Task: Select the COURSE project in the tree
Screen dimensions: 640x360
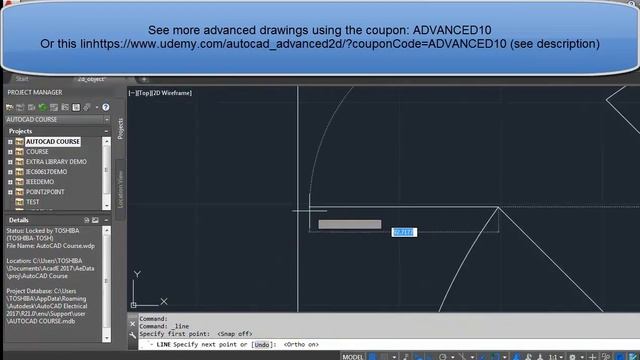Action: tap(37, 151)
